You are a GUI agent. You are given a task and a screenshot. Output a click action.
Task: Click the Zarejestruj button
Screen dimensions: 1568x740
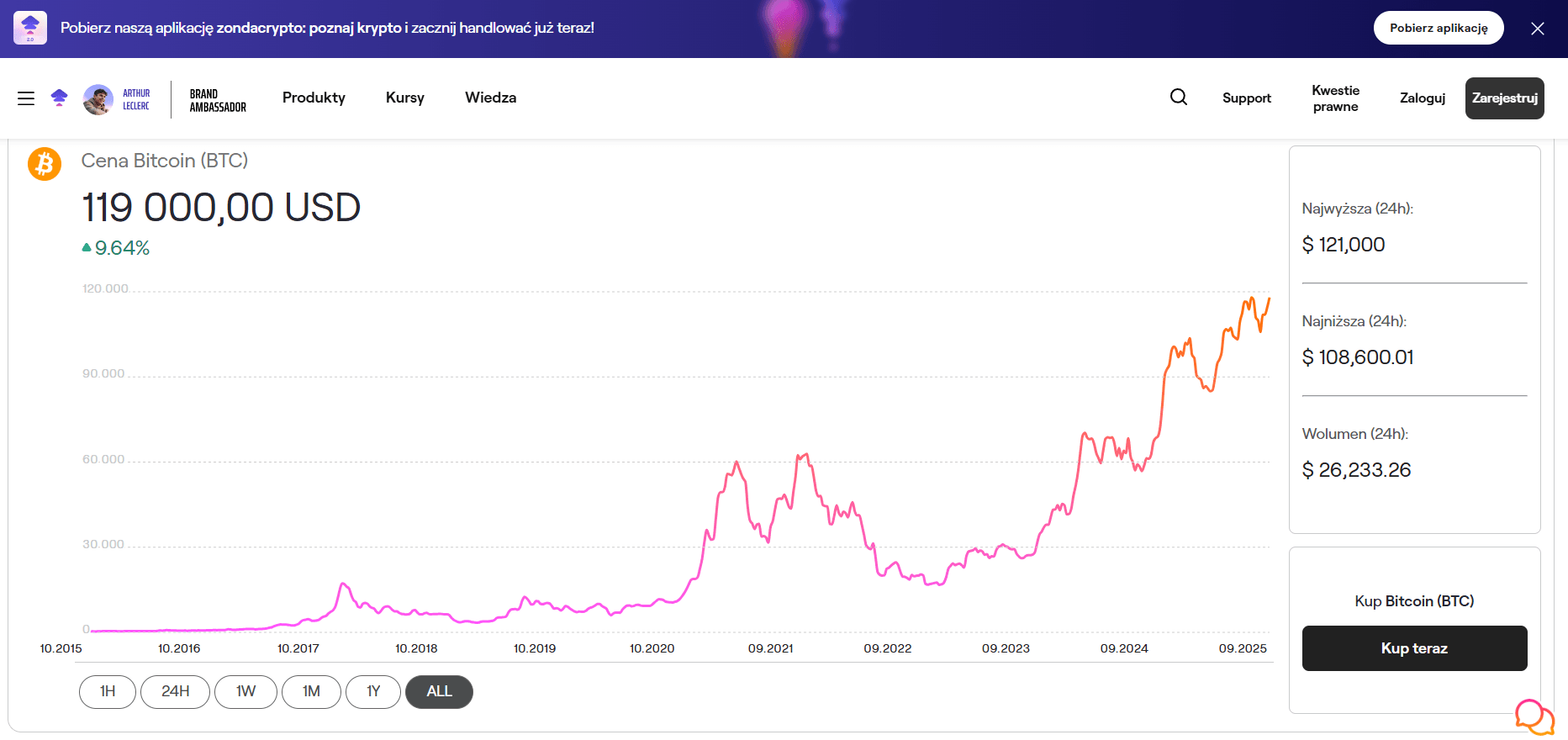pos(1504,98)
